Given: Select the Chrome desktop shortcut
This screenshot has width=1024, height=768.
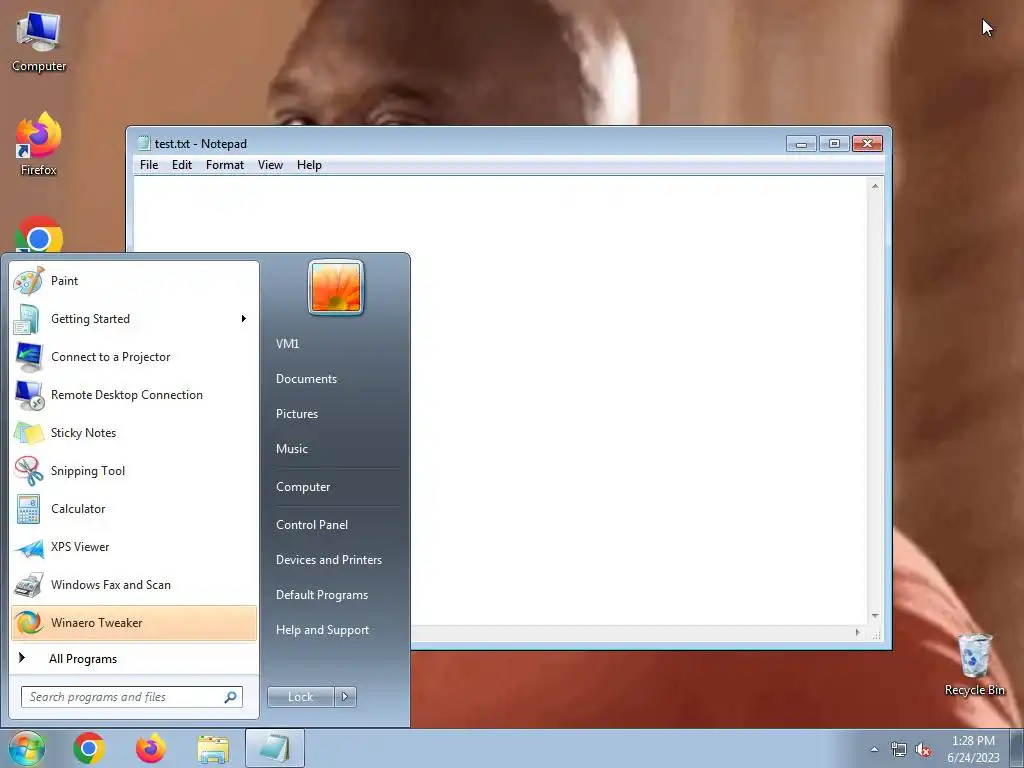Looking at the screenshot, I should [39, 234].
